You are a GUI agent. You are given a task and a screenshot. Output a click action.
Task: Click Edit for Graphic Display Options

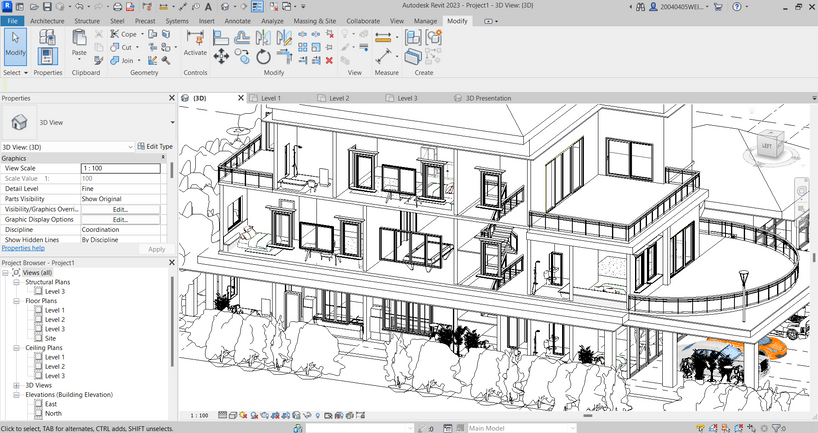(x=121, y=220)
